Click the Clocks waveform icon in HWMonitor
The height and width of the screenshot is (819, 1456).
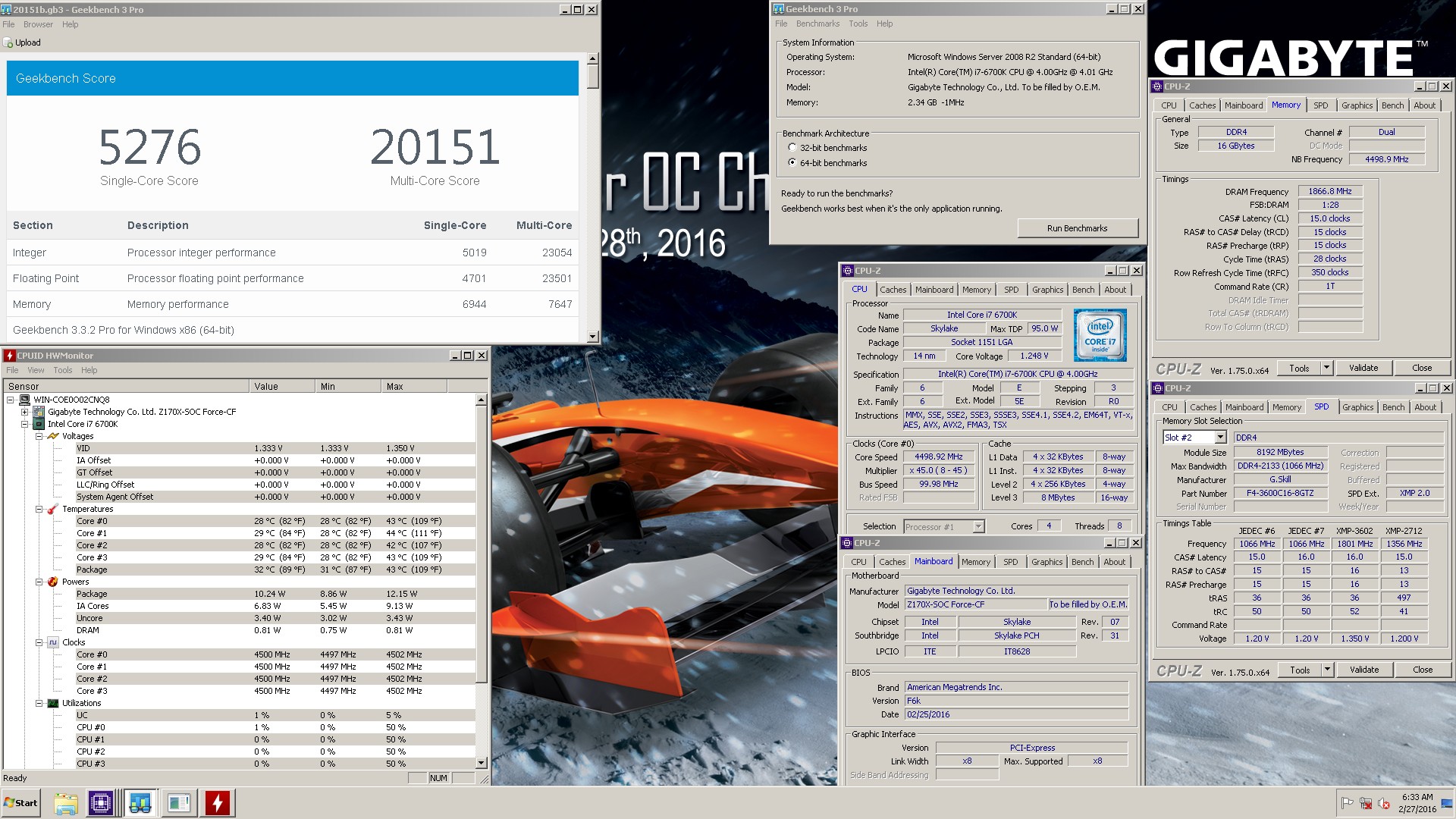pyautogui.click(x=52, y=642)
